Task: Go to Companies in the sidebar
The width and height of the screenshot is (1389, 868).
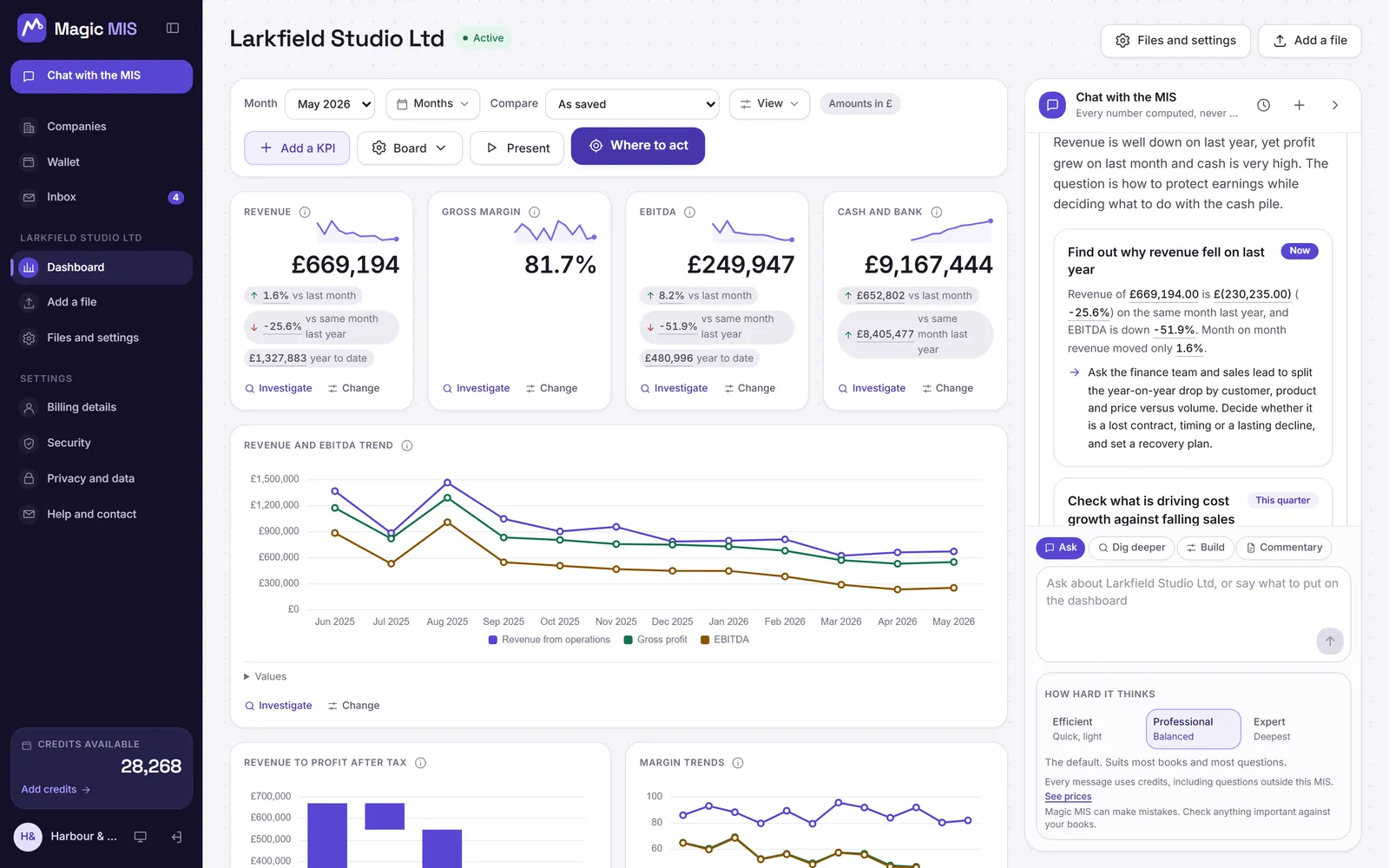Action: (102, 127)
